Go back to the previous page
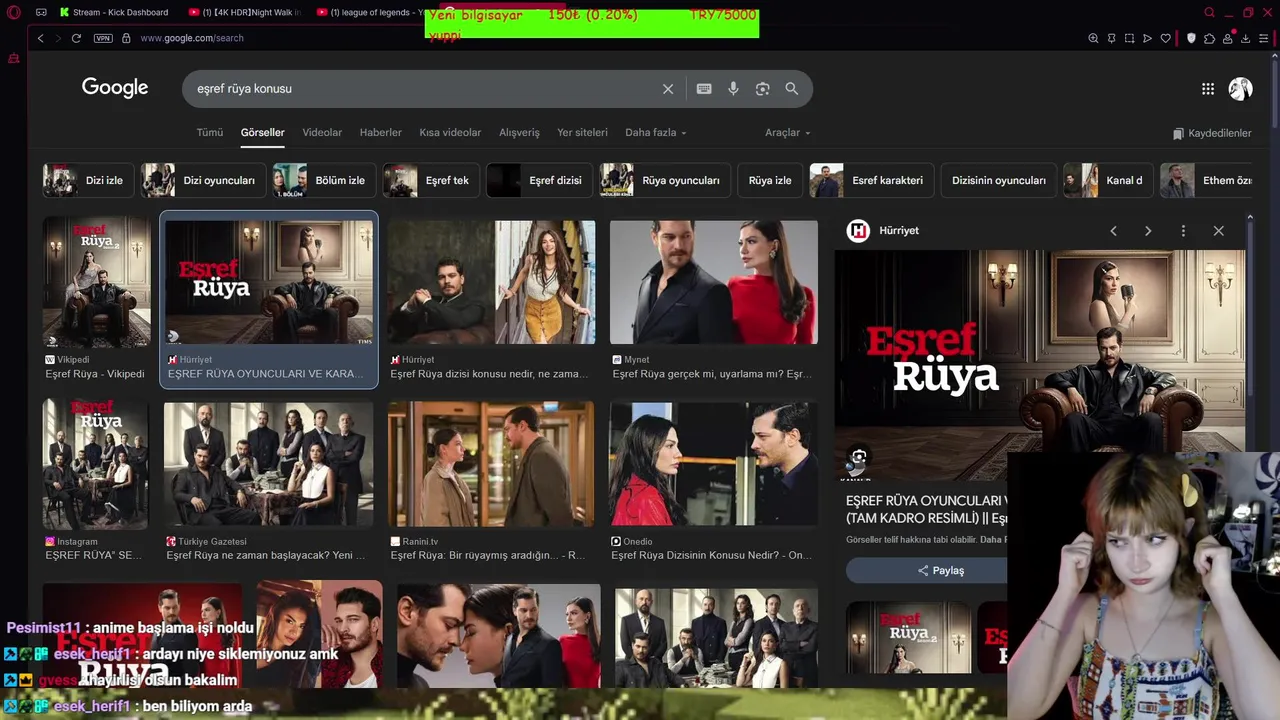 coord(40,38)
